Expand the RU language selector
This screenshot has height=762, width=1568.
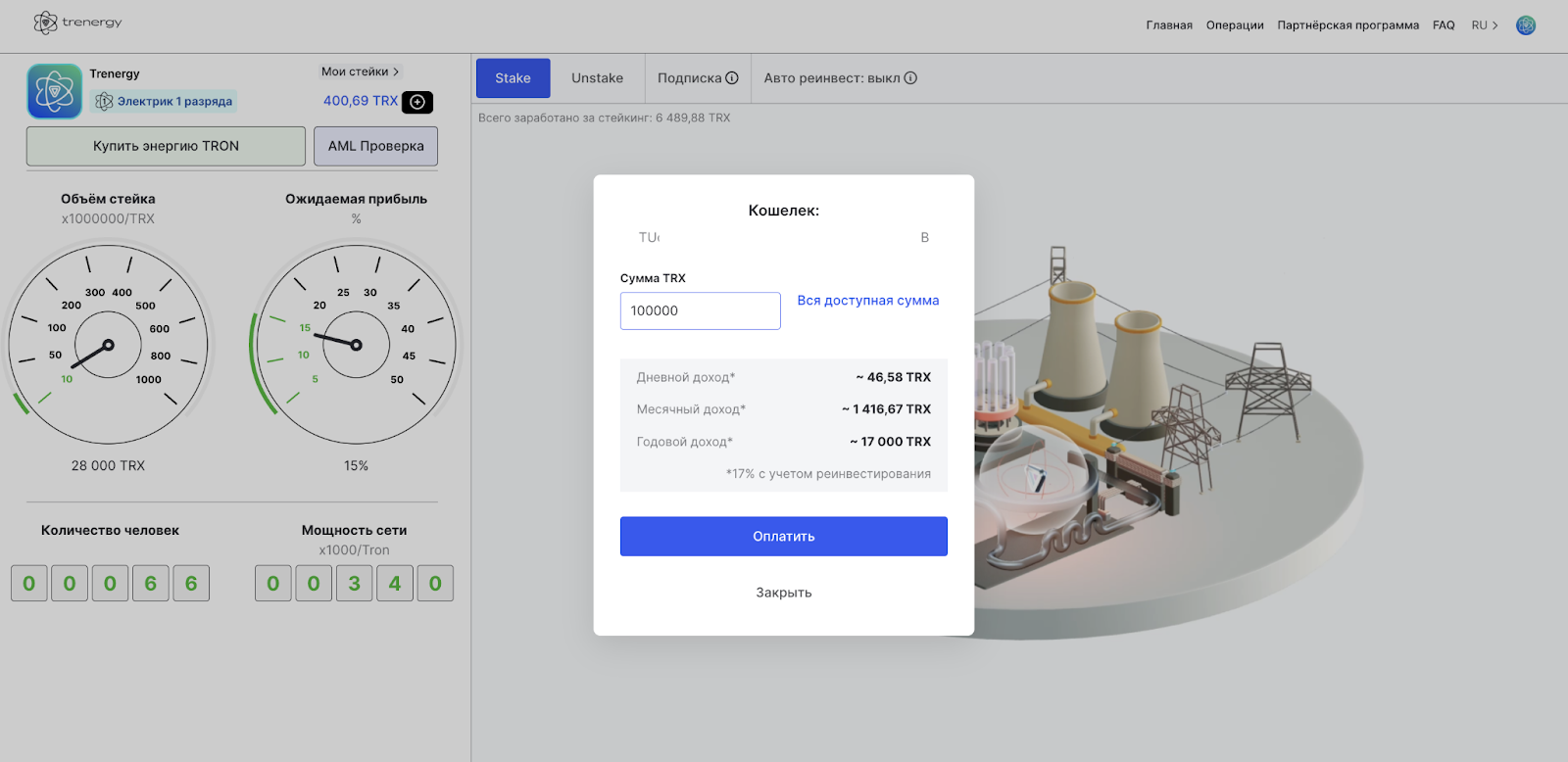pos(1485,25)
